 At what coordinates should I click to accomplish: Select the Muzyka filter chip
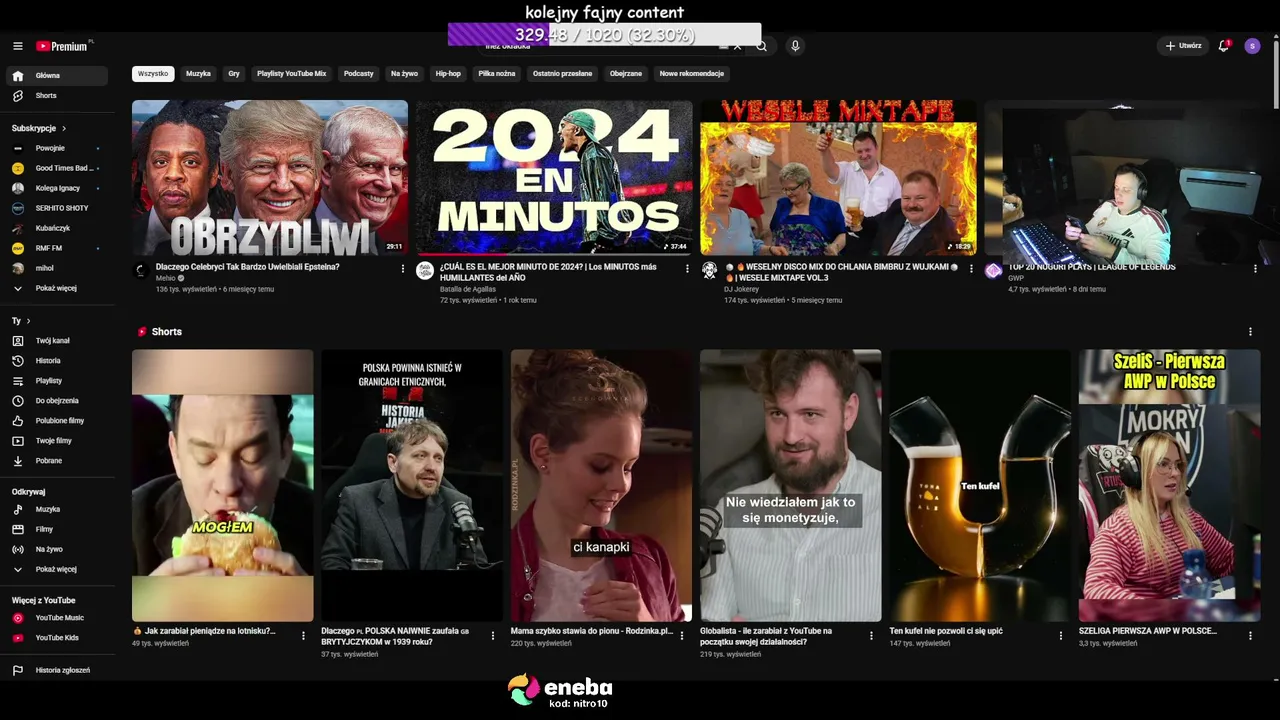click(x=198, y=74)
